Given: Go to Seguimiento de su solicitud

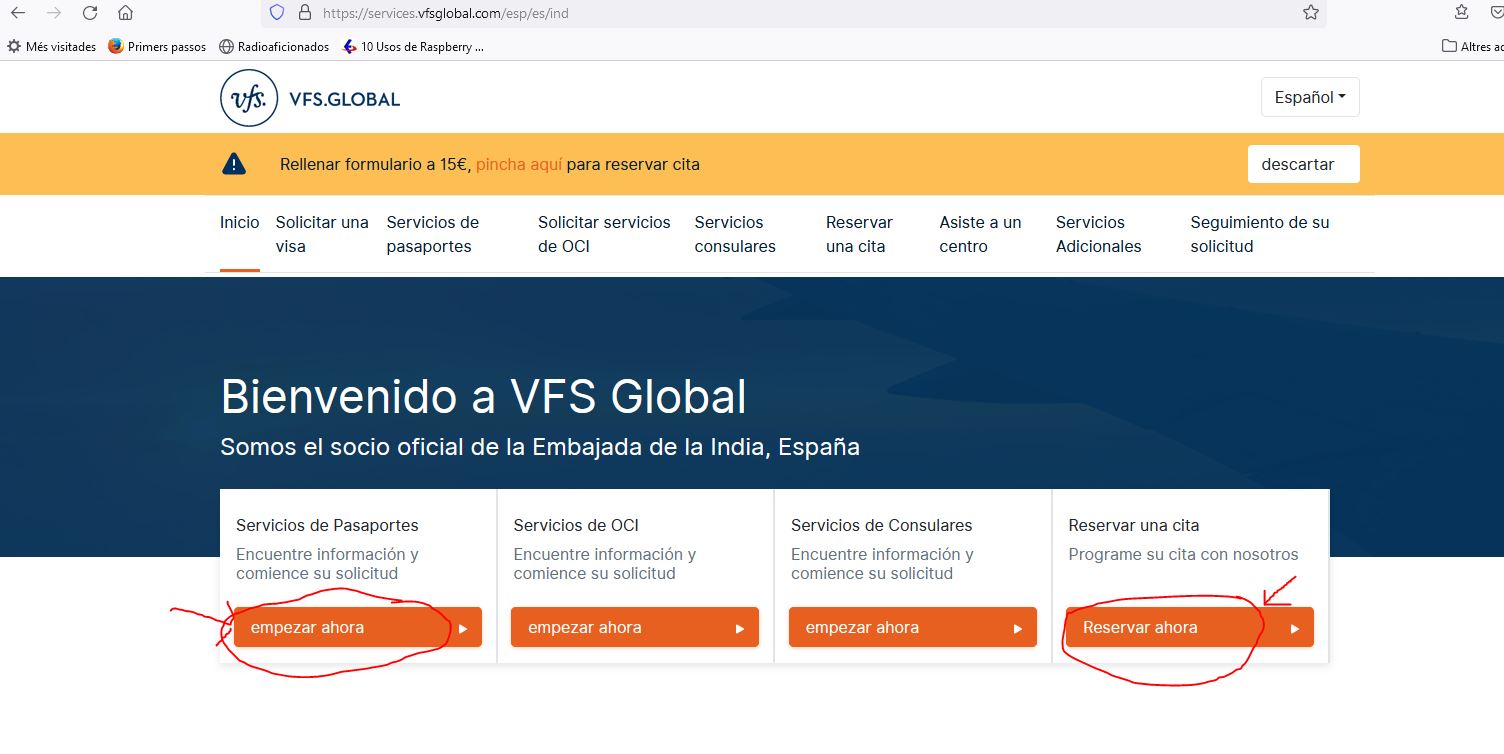Looking at the screenshot, I should click(1259, 234).
